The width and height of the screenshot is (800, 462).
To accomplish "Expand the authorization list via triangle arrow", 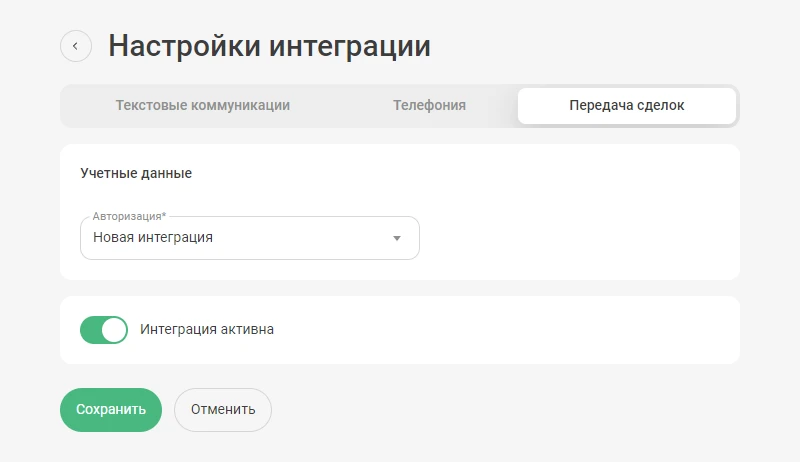I will (x=396, y=238).
